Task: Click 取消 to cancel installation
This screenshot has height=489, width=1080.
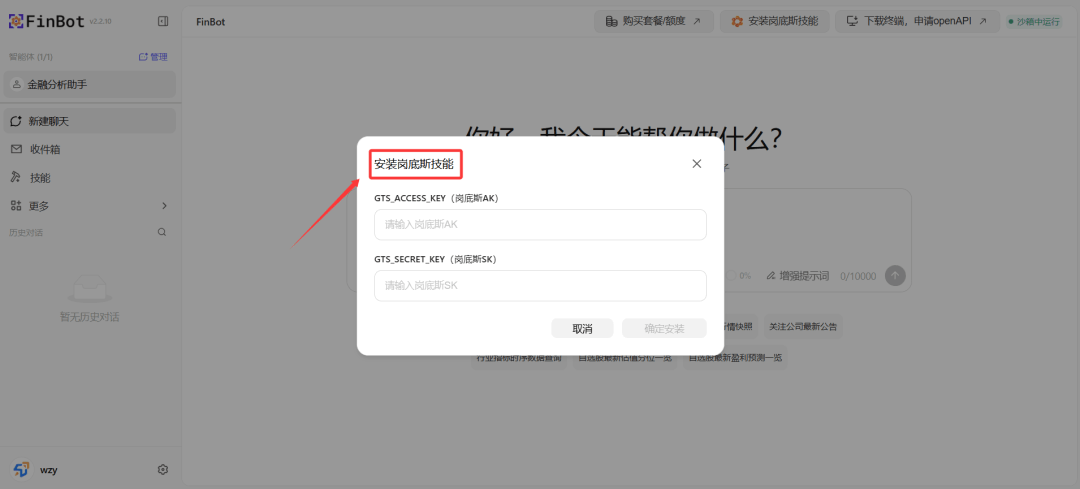Action: pos(582,329)
